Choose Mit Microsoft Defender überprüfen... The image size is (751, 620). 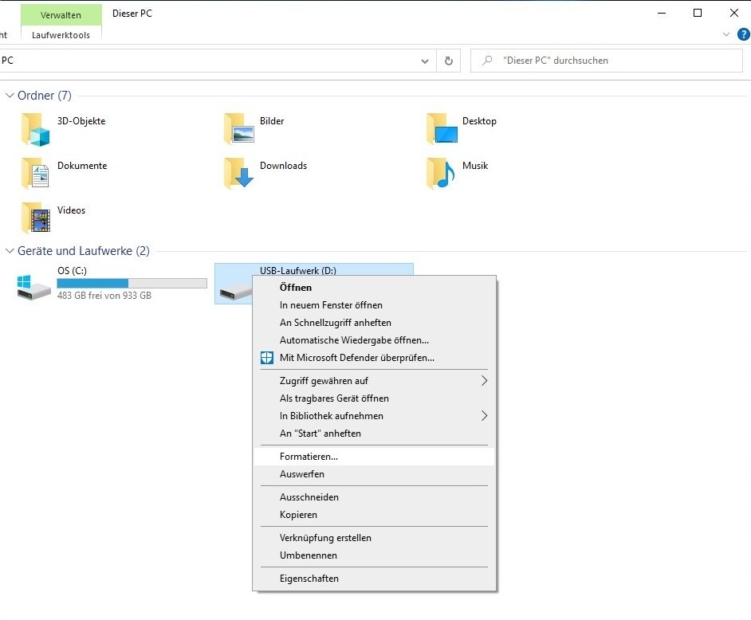(374, 358)
